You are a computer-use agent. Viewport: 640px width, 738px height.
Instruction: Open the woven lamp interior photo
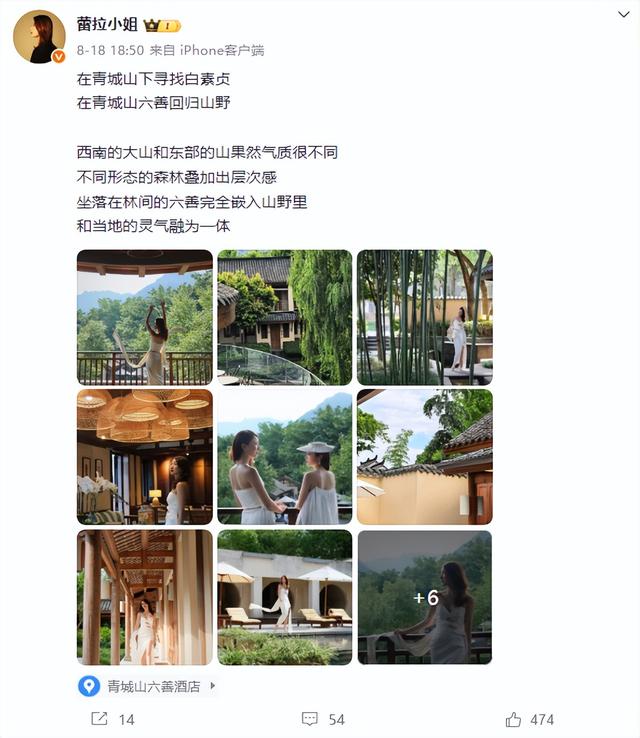coord(145,457)
